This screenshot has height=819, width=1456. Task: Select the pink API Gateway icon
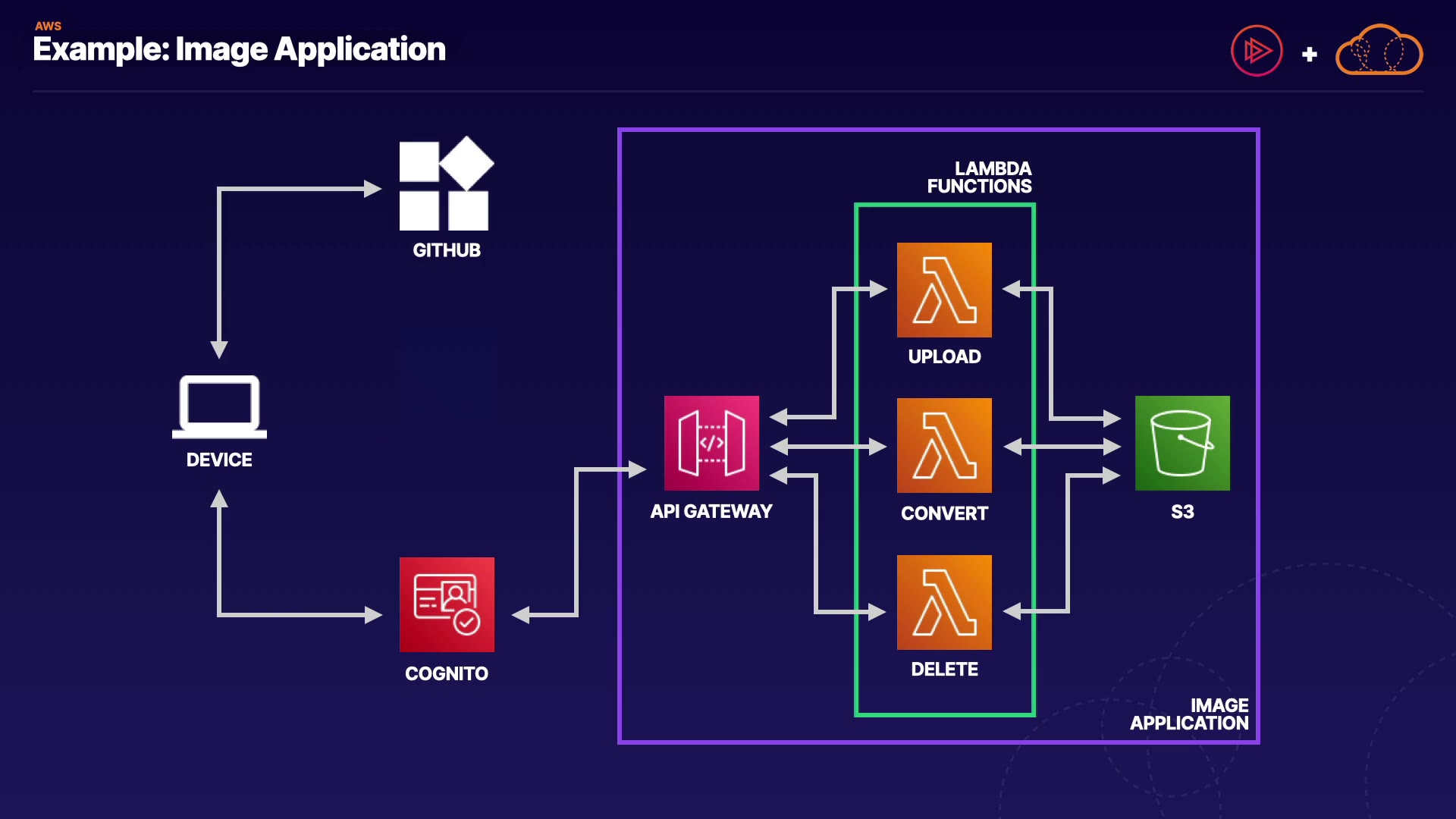point(711,443)
